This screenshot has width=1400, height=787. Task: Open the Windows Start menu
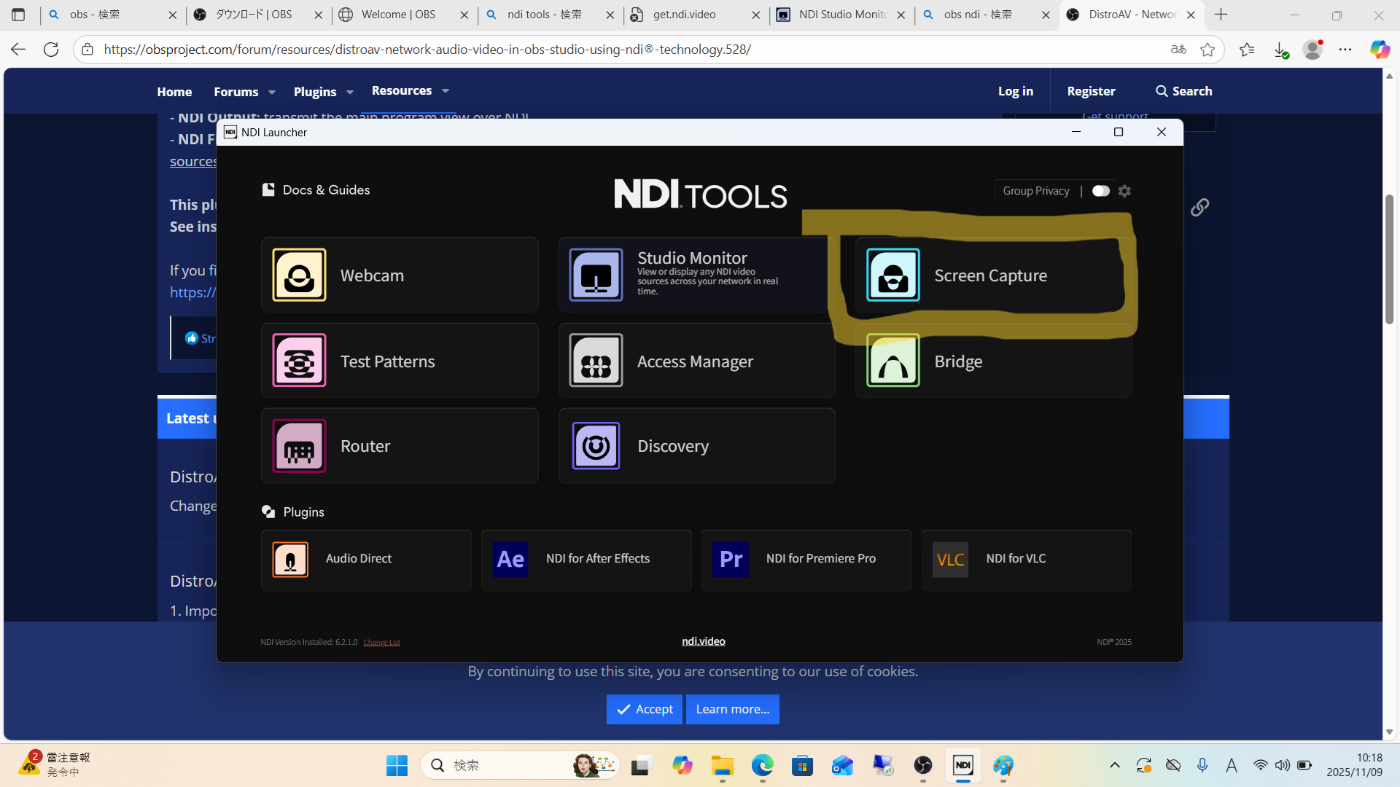coord(397,766)
